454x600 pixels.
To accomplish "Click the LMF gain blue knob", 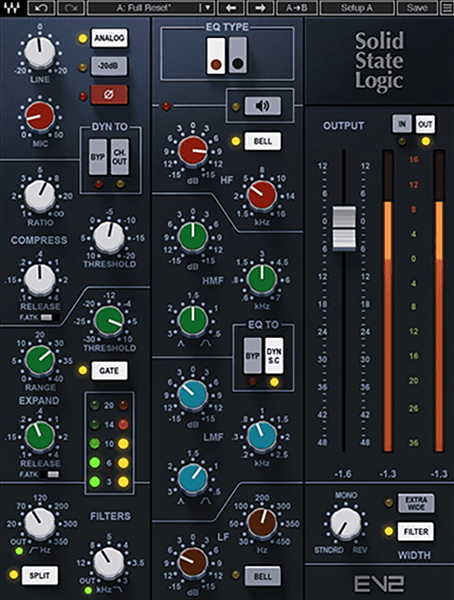I will coord(193,395).
